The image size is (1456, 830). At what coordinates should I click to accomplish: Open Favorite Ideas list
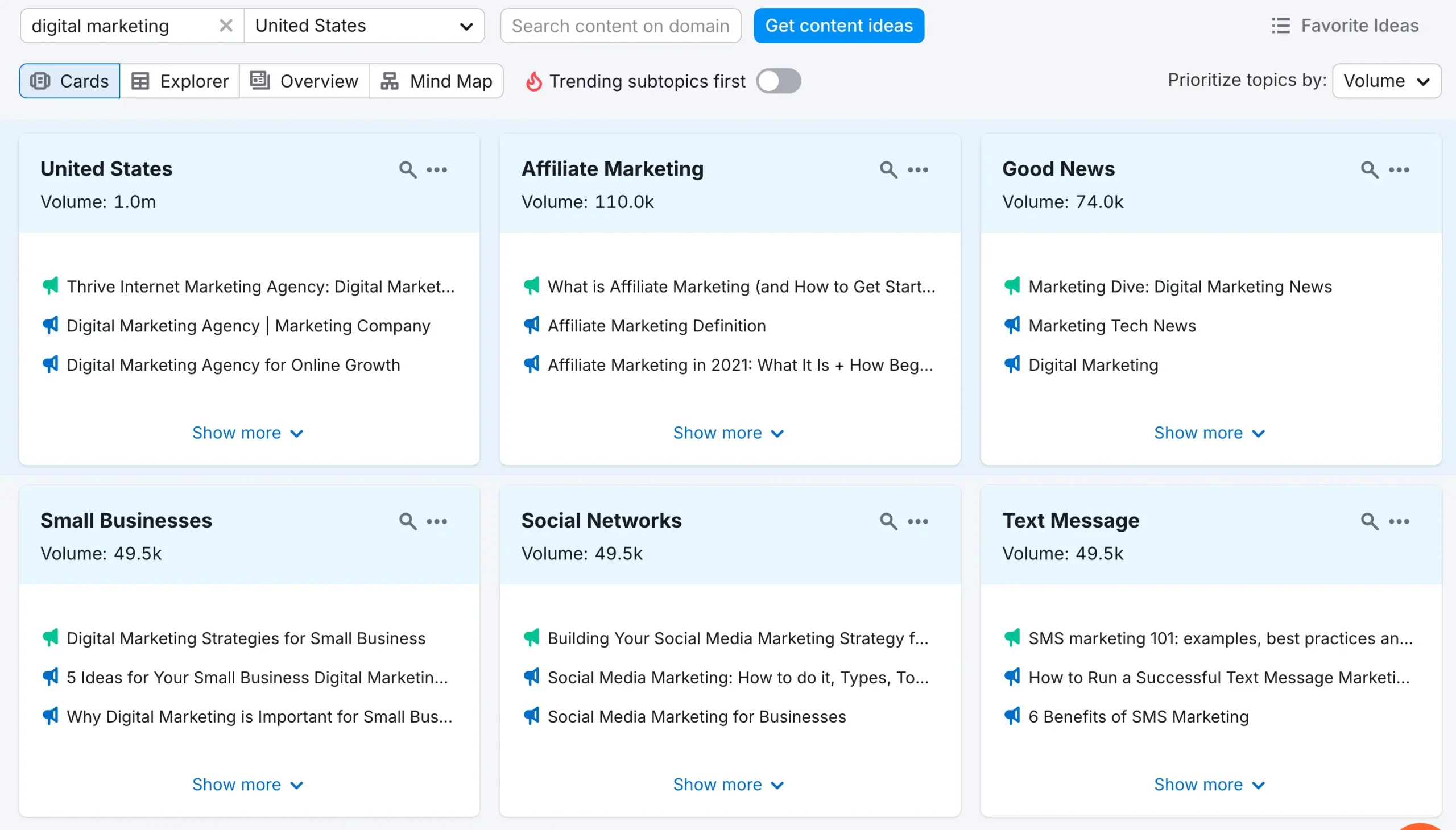point(1345,26)
